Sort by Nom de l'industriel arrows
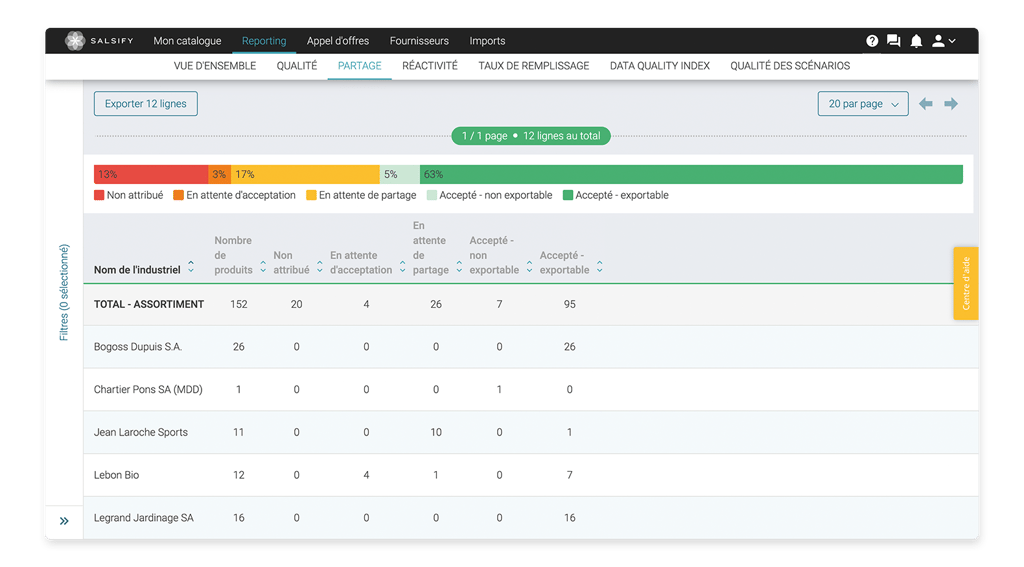Screen dimensions: 1024x567 point(191,266)
